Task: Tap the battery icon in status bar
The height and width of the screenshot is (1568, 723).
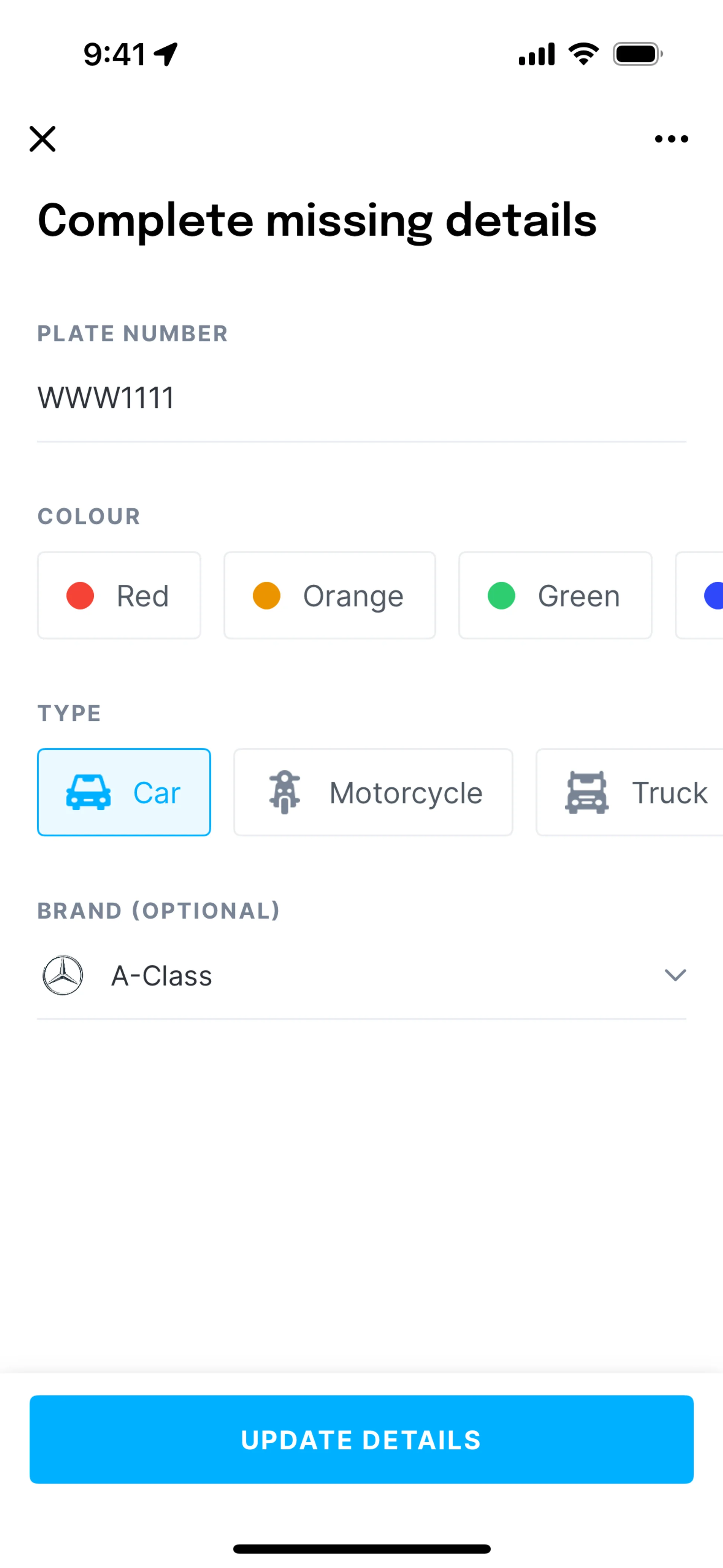Action: (x=637, y=54)
